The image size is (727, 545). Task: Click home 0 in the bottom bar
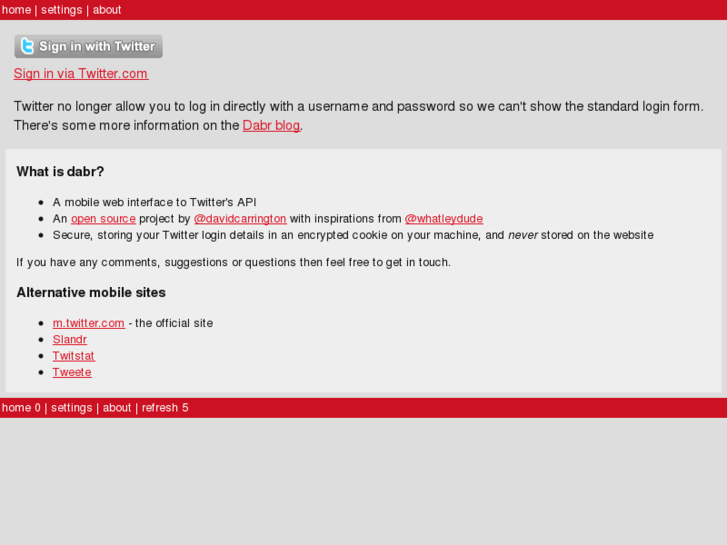coord(21,408)
